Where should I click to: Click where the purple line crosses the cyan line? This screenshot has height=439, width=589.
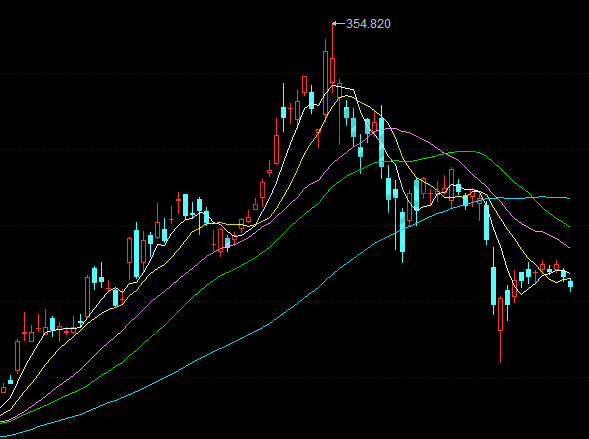pyautogui.click(x=497, y=198)
